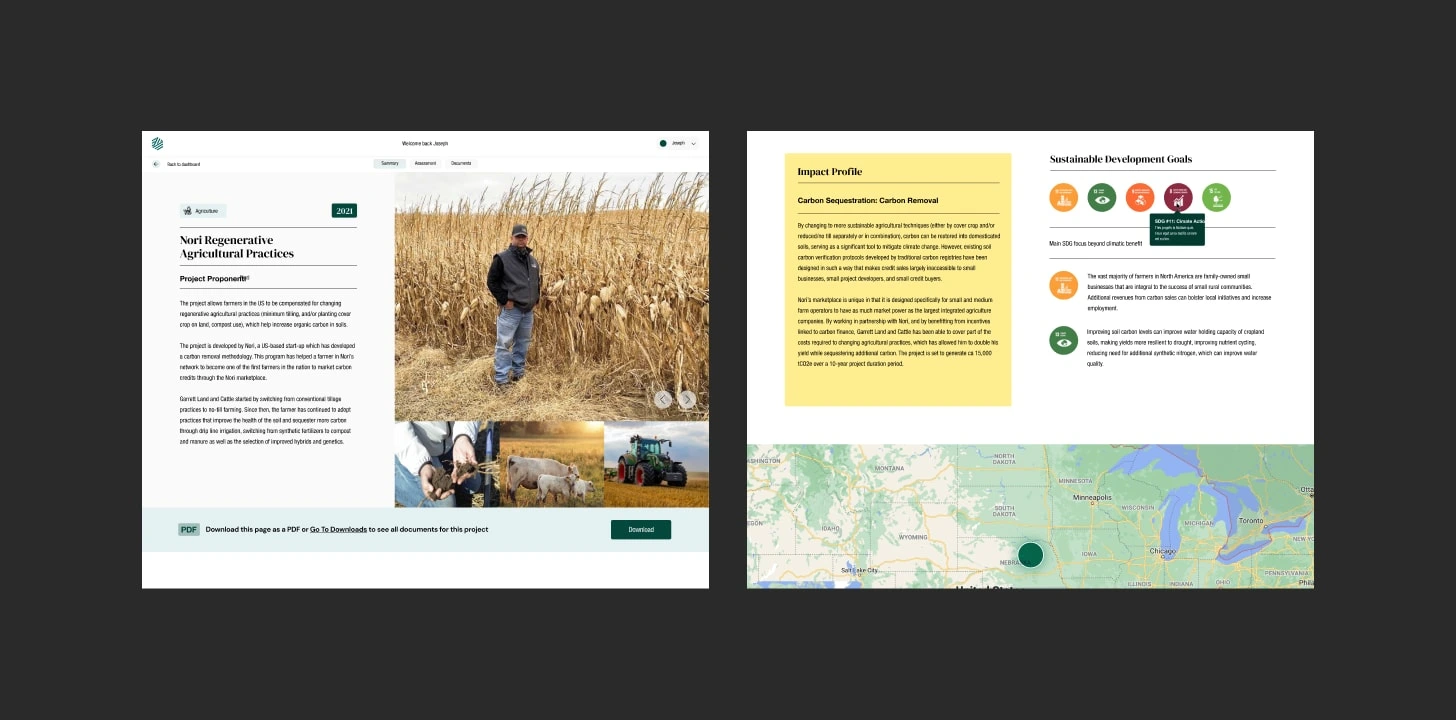Image resolution: width=1456 pixels, height=720 pixels.
Task: Click the PDF badge icon in the download bar
Action: click(x=189, y=529)
